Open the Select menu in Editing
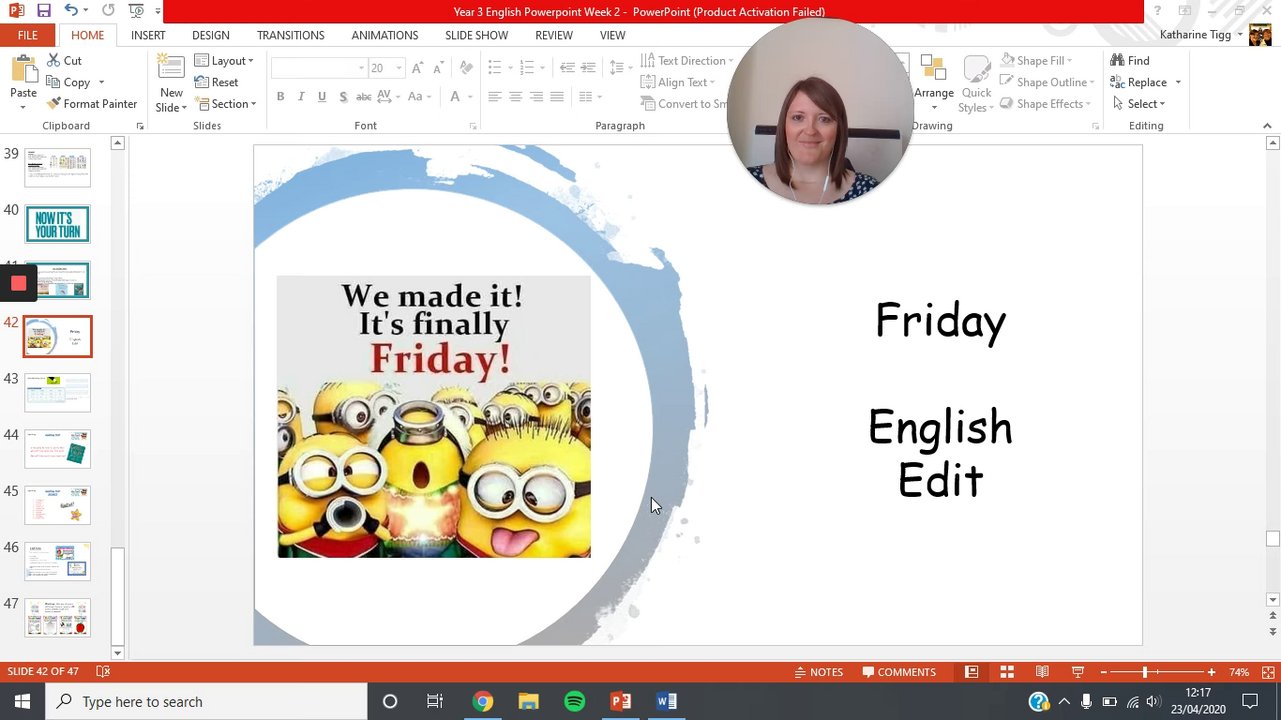 pos(1138,104)
